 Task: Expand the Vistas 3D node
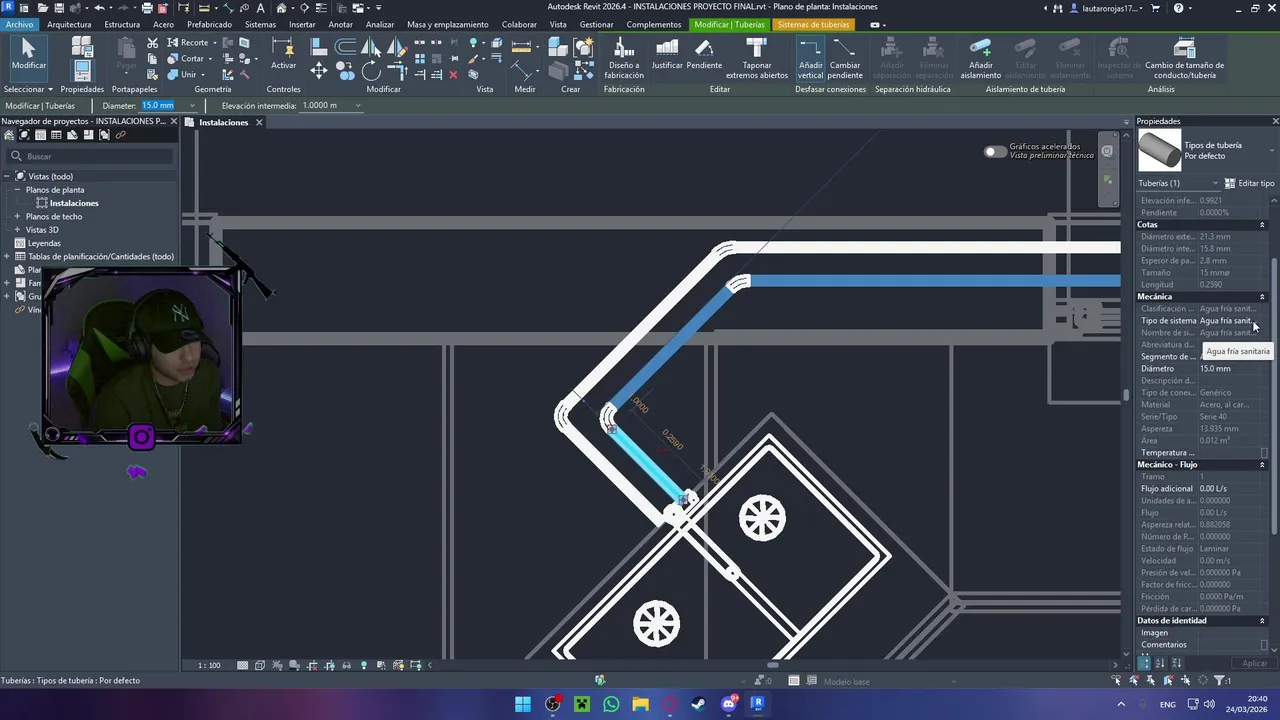[x=17, y=230]
